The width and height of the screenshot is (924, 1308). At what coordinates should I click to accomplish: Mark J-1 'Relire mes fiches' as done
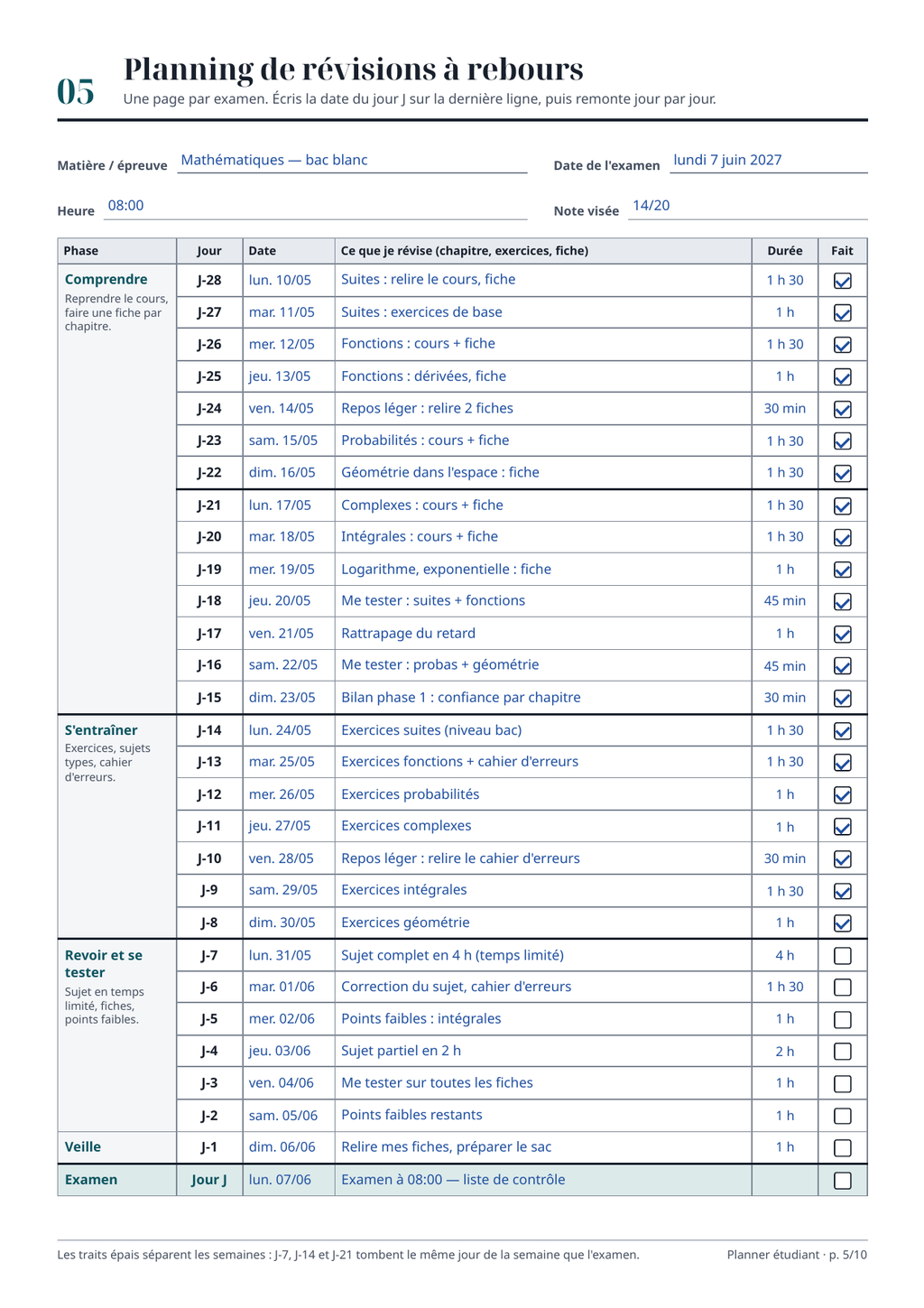click(842, 1148)
